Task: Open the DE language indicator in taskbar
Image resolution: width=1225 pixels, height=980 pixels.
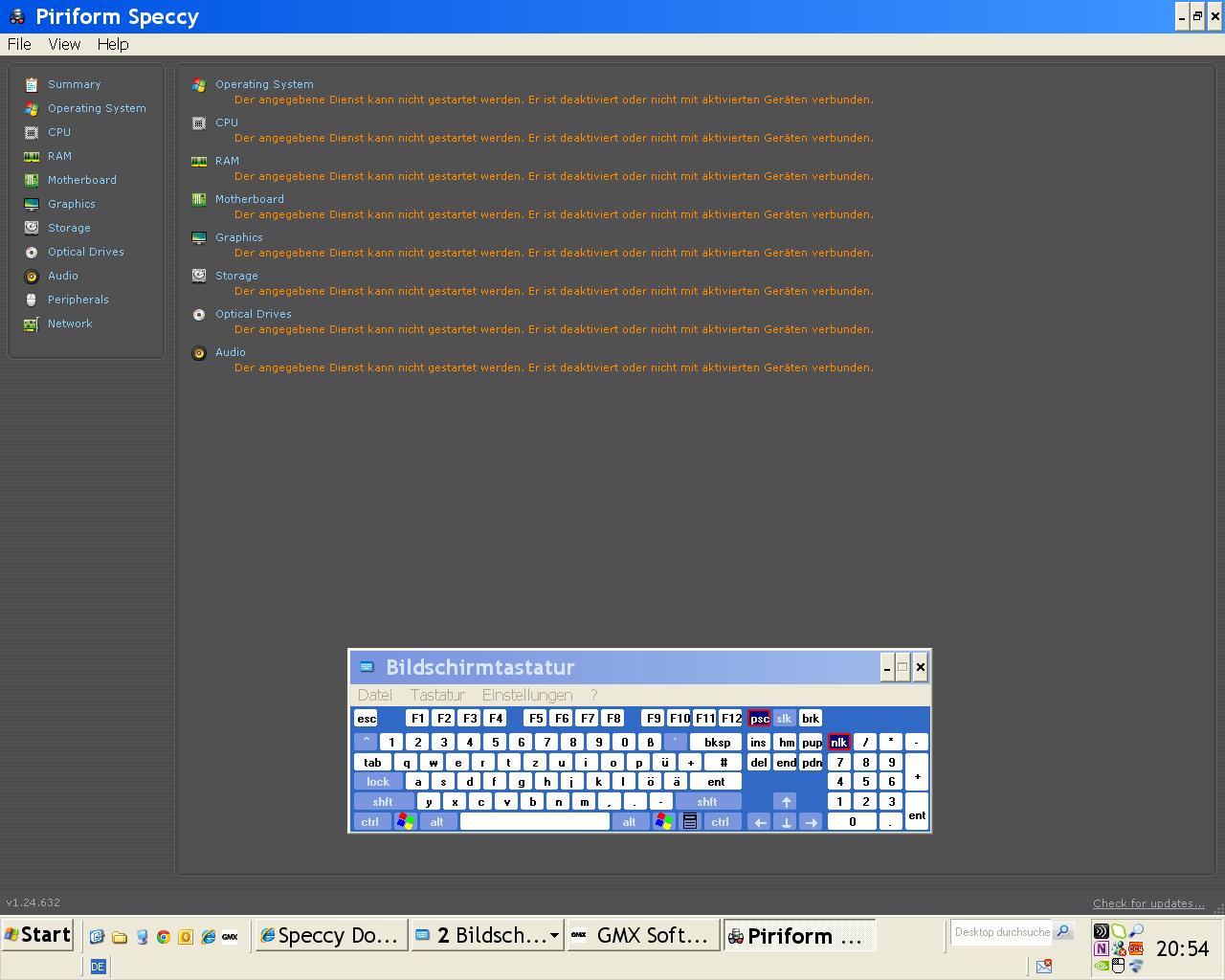Action: pyautogui.click(x=98, y=967)
